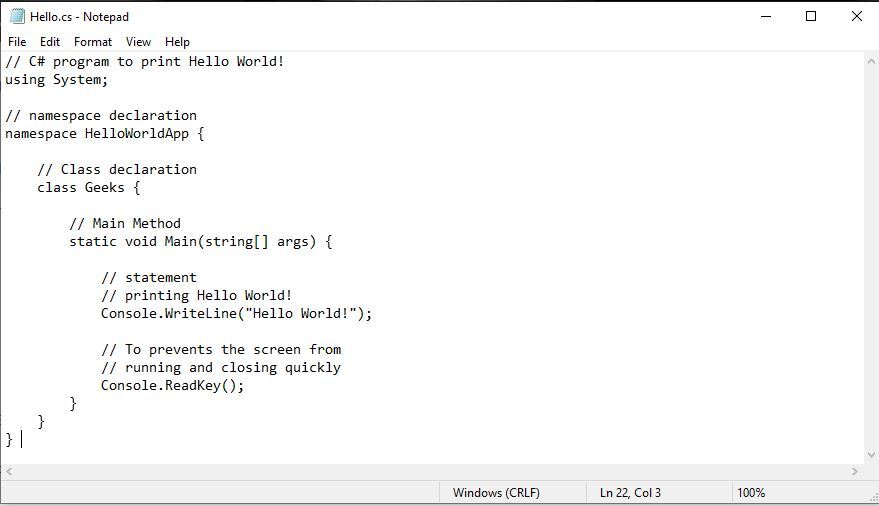The width and height of the screenshot is (879, 506).
Task: Click the vertical scrollbar down arrow
Action: [870, 453]
